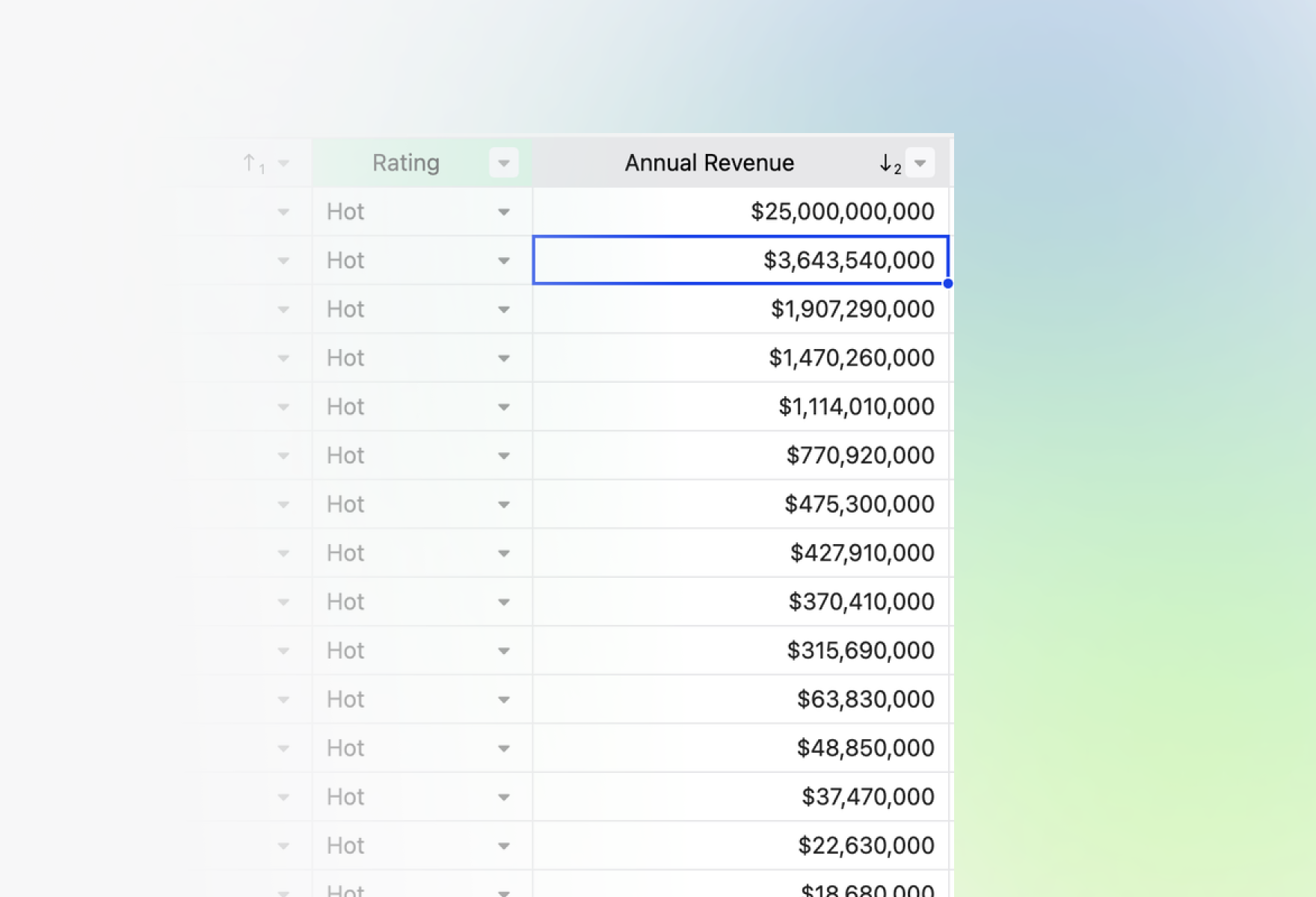Screen dimensions: 1316x897
Task: Open the Annual Revenue column filter dropdown
Action: click(920, 163)
